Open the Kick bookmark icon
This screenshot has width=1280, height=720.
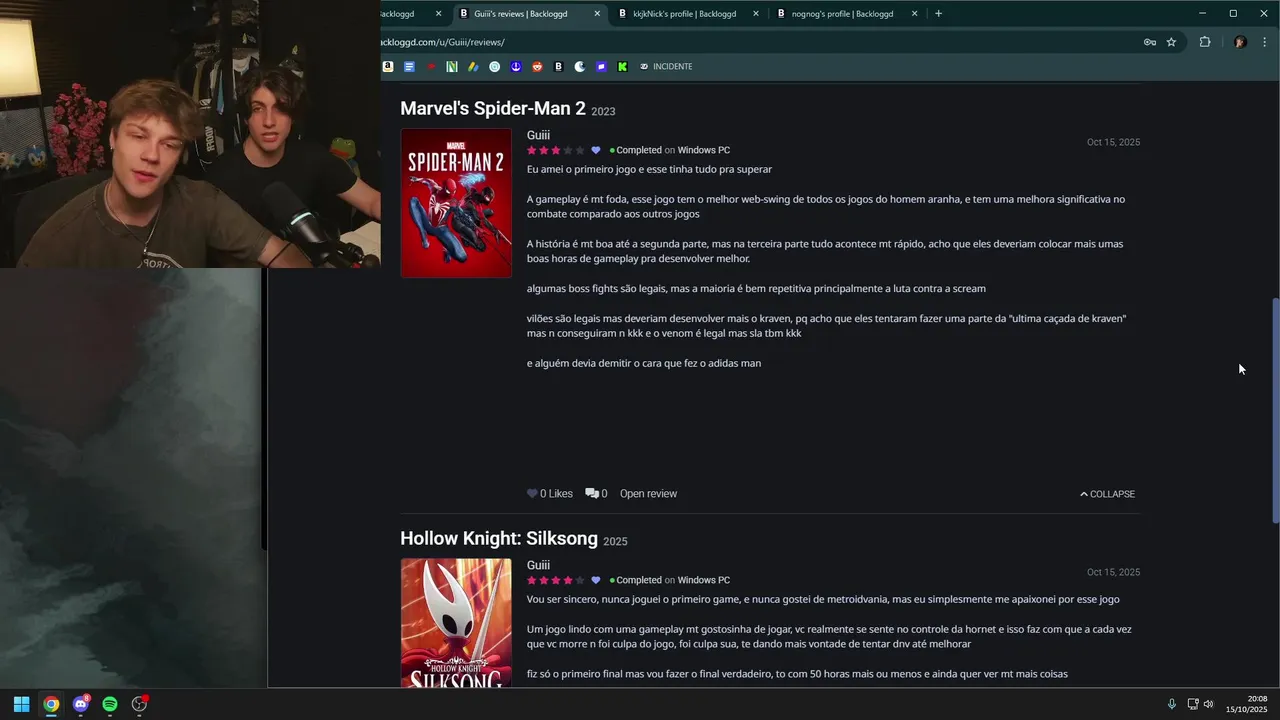622,67
